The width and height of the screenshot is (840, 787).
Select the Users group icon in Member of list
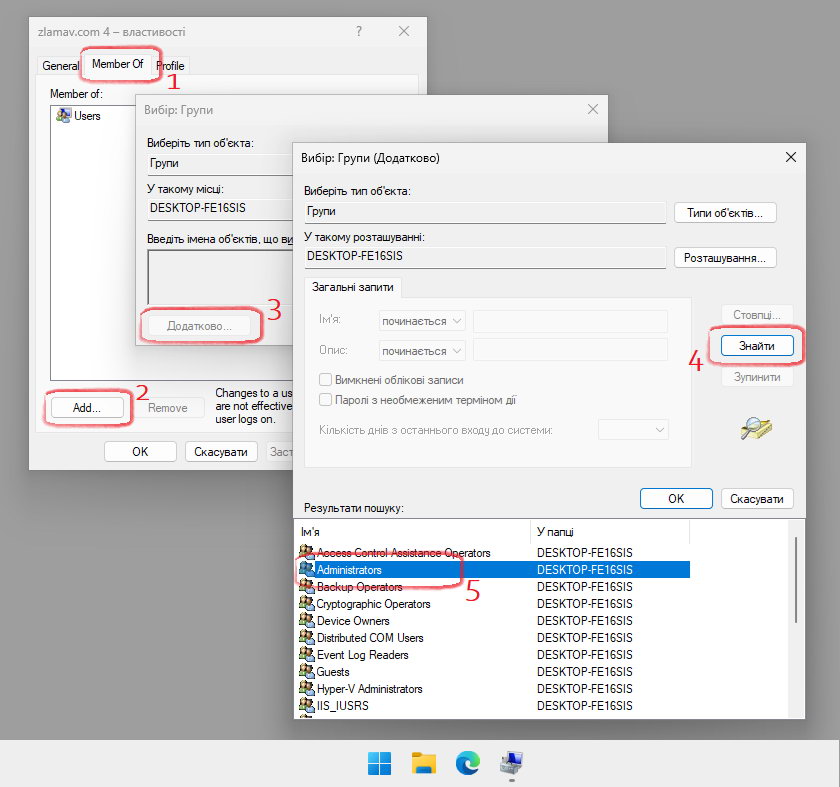65,116
